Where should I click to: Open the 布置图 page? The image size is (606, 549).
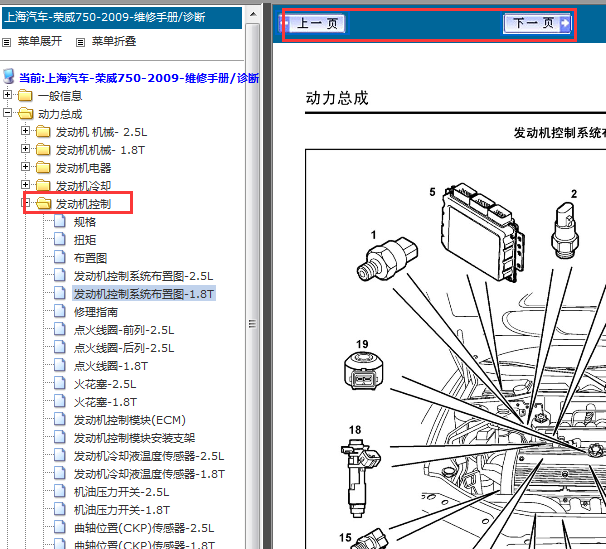(x=90, y=258)
